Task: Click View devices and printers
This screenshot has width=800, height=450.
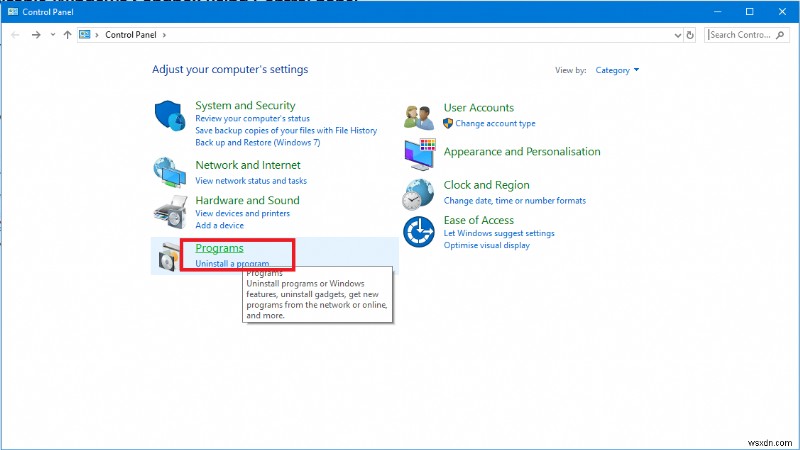Action: click(242, 213)
